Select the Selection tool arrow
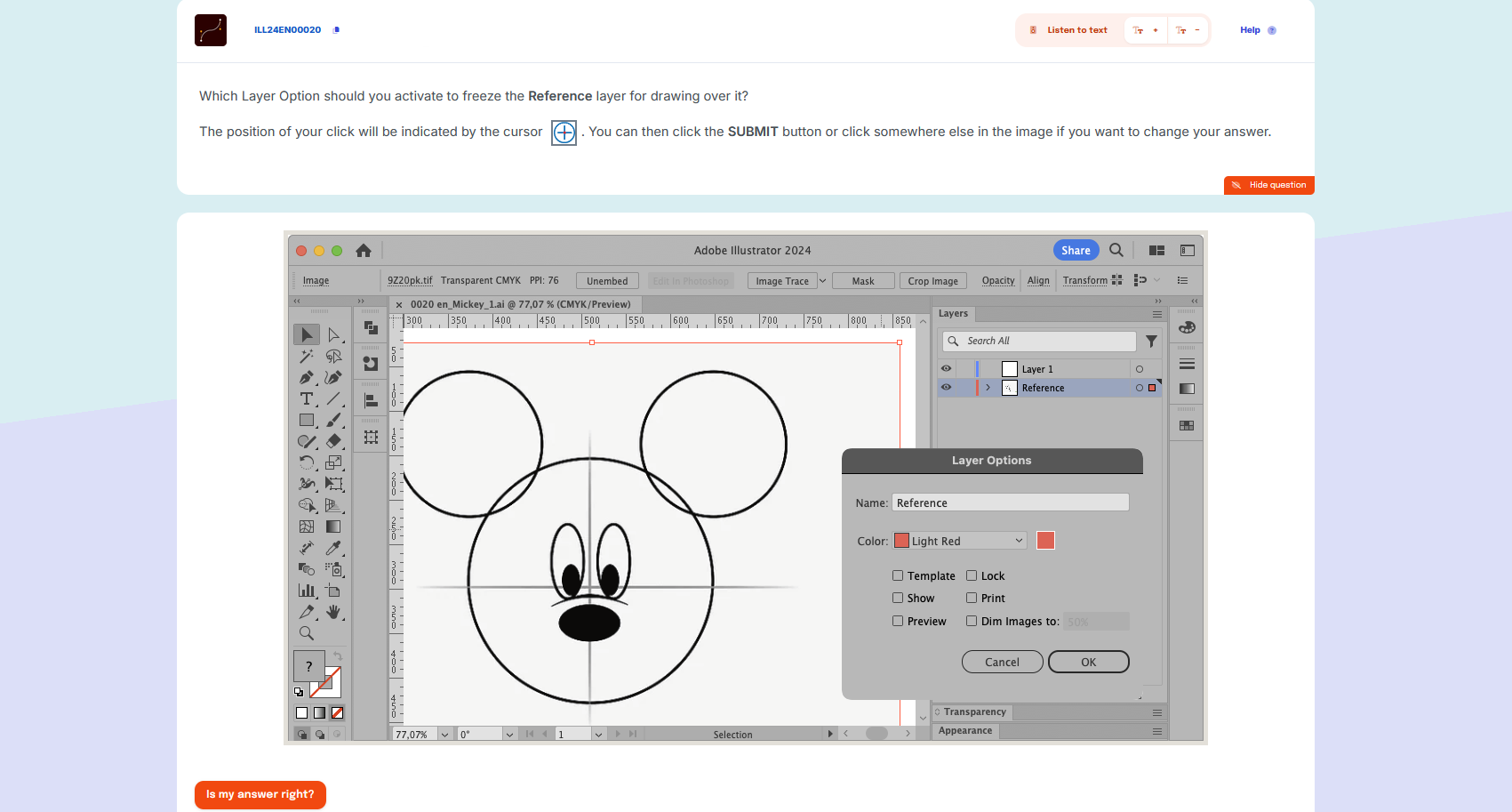 tap(307, 334)
